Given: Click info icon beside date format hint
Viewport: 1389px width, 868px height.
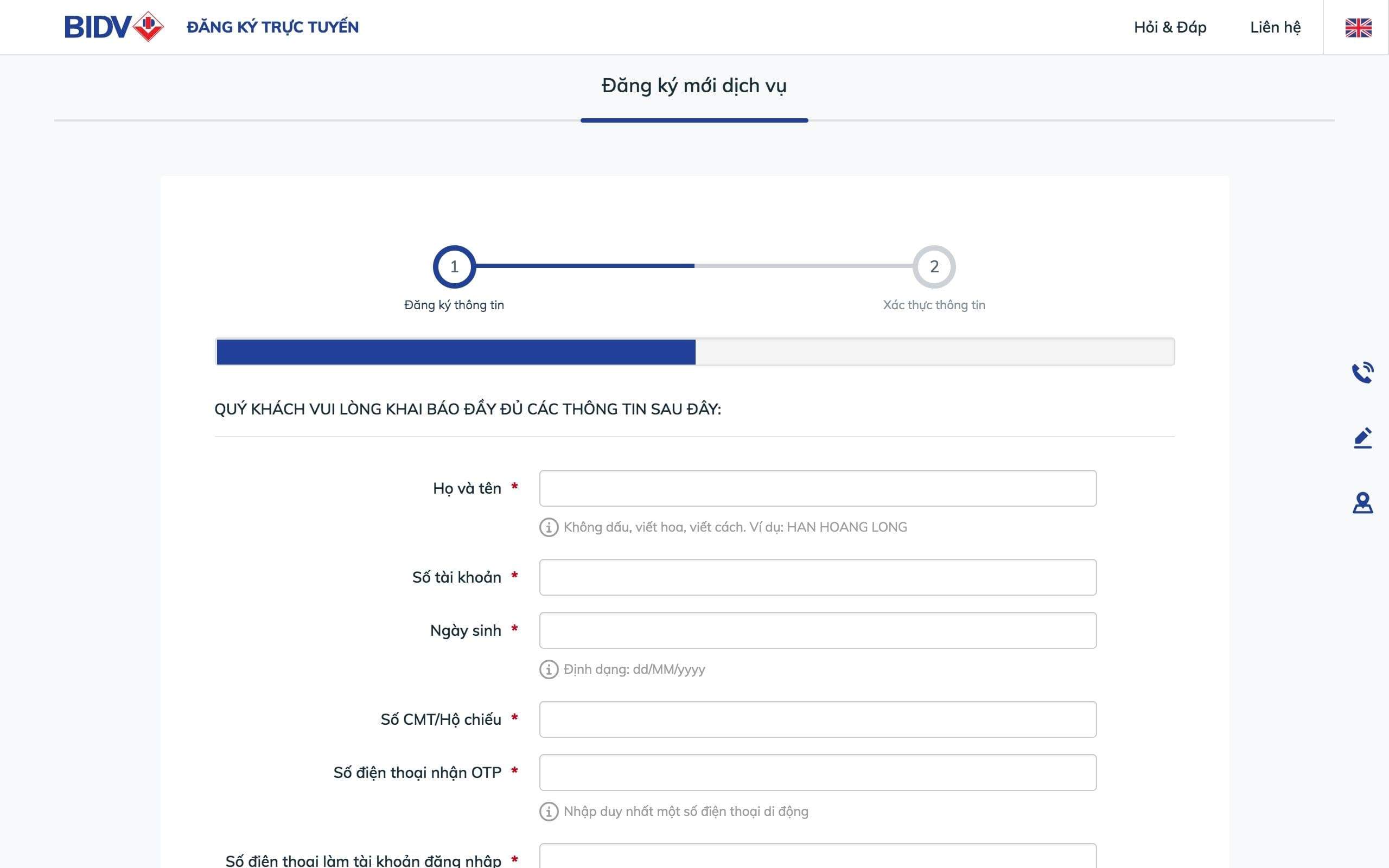Looking at the screenshot, I should pyautogui.click(x=549, y=669).
